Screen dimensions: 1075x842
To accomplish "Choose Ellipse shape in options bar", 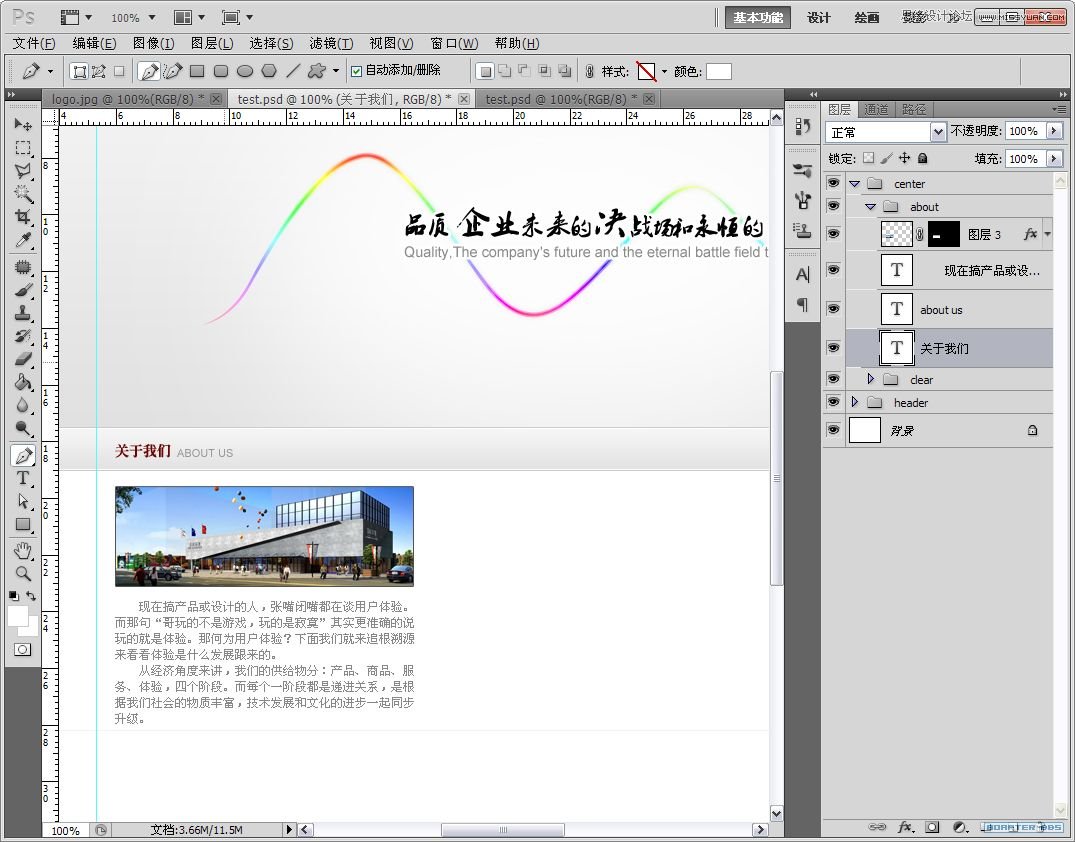I will 245,71.
